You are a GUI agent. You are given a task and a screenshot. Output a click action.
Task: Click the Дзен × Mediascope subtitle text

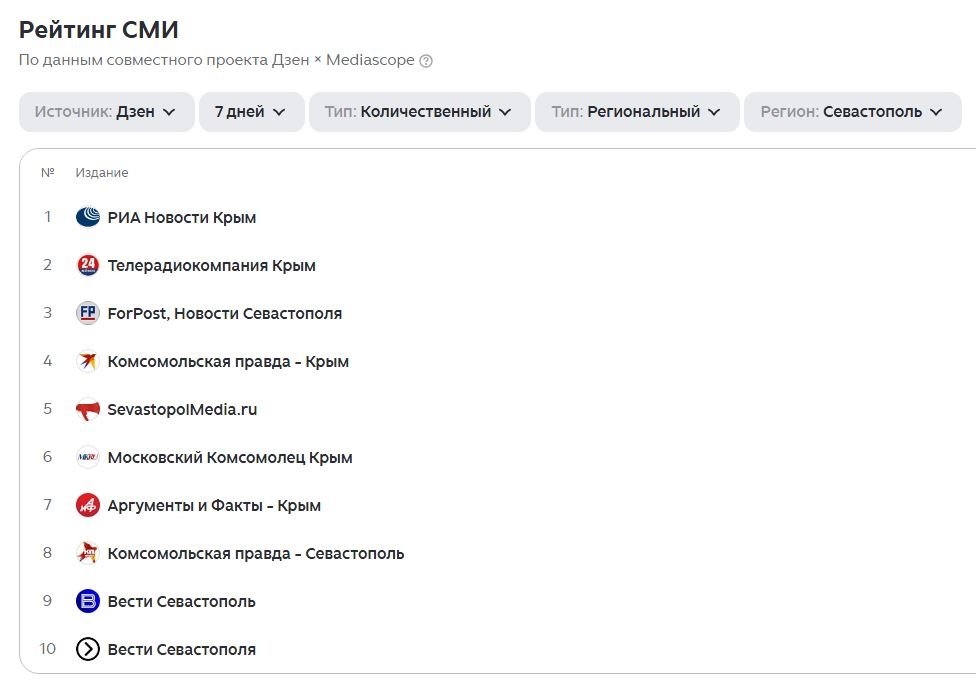(343, 60)
